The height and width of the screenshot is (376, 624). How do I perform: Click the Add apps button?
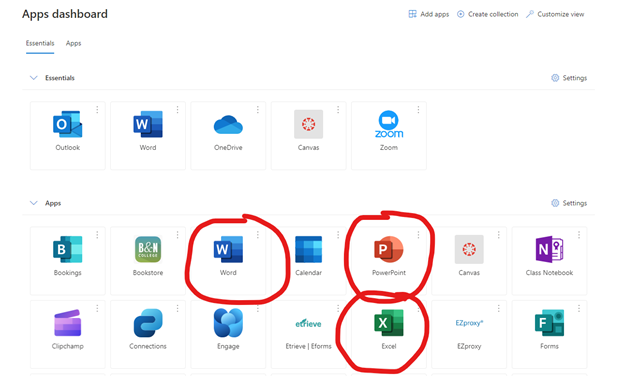[429, 14]
